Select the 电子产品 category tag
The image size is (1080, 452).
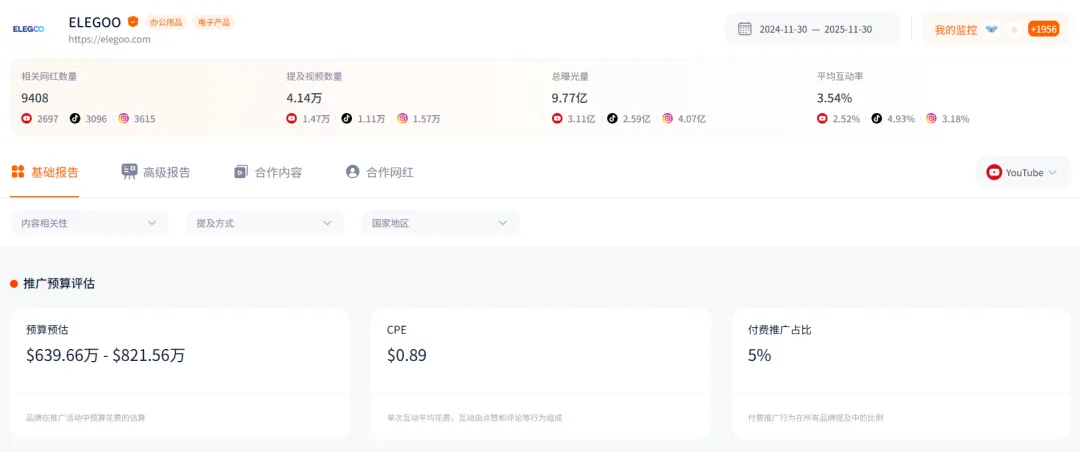214,22
